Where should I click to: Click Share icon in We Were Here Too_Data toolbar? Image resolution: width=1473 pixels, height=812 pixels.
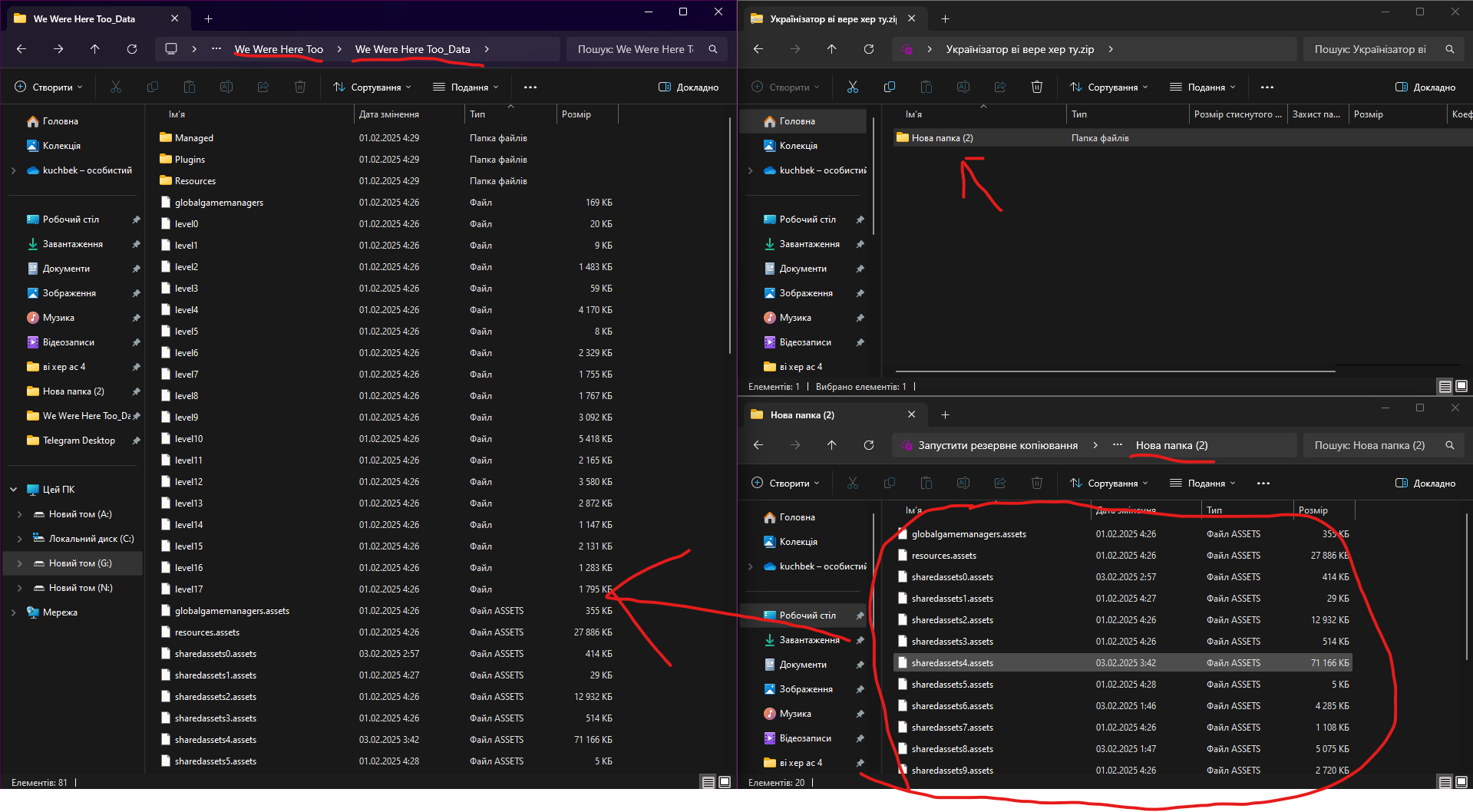point(263,87)
